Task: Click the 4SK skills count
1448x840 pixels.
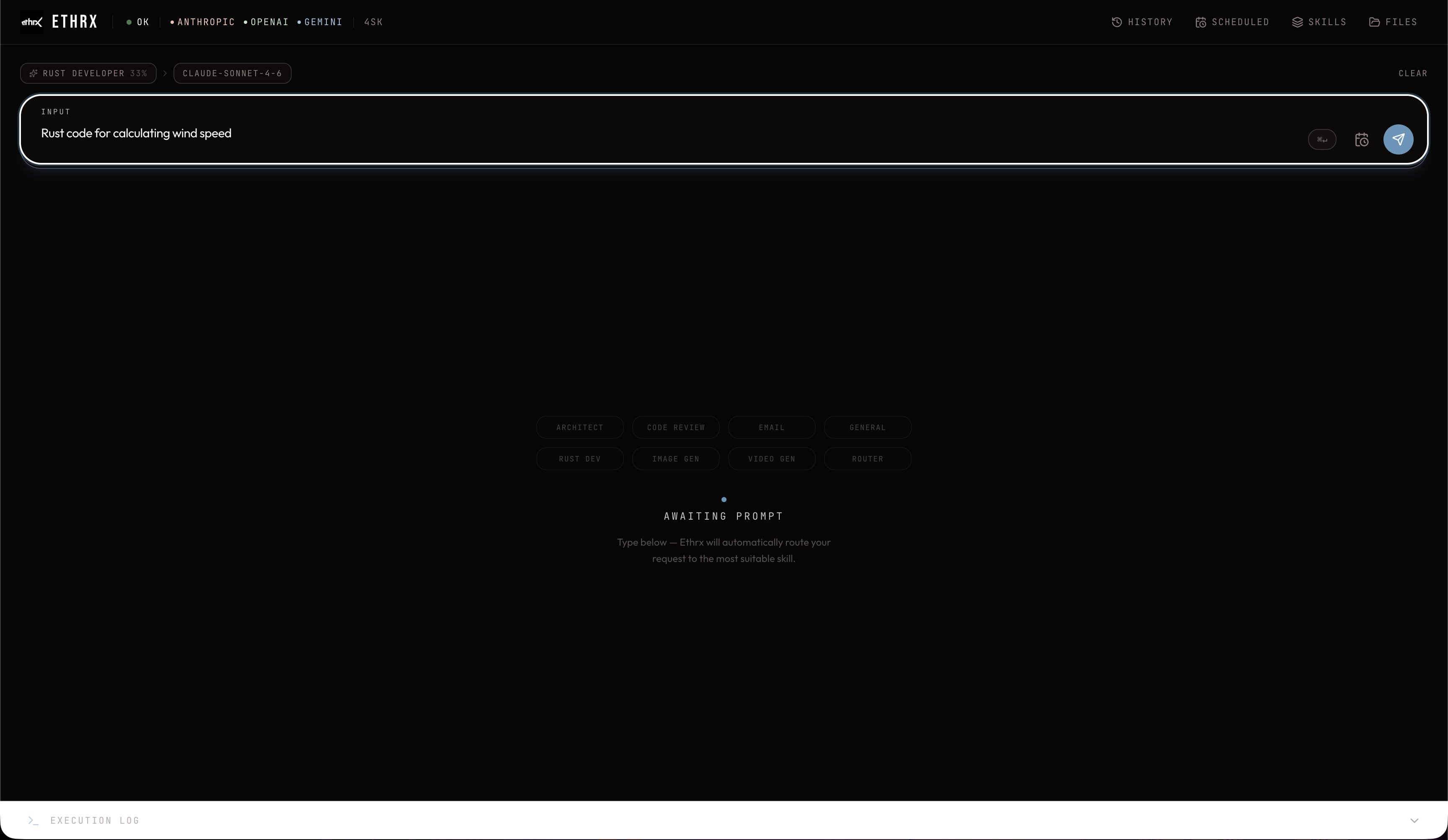Action: (373, 22)
